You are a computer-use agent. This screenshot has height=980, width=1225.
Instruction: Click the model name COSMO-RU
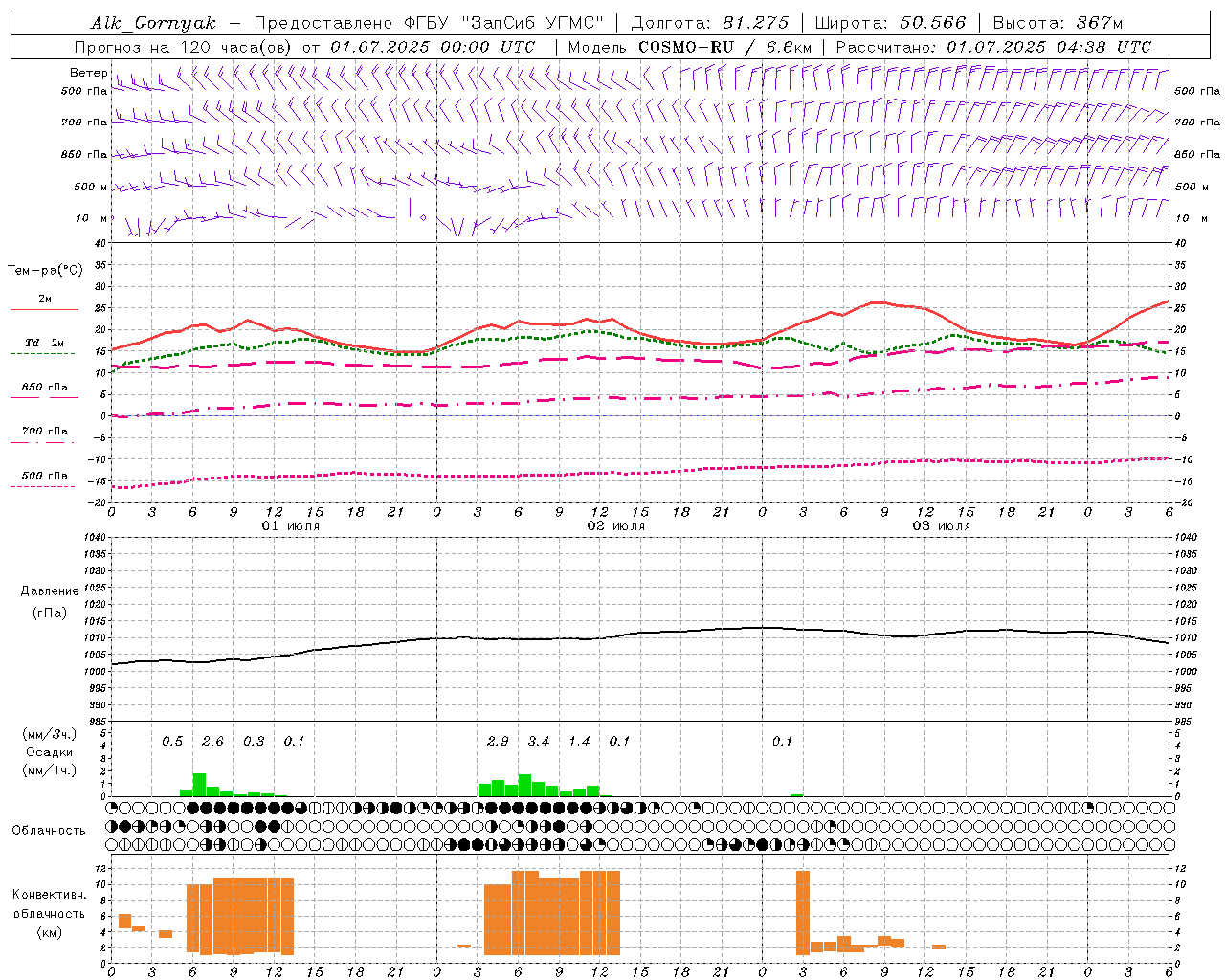[x=684, y=47]
